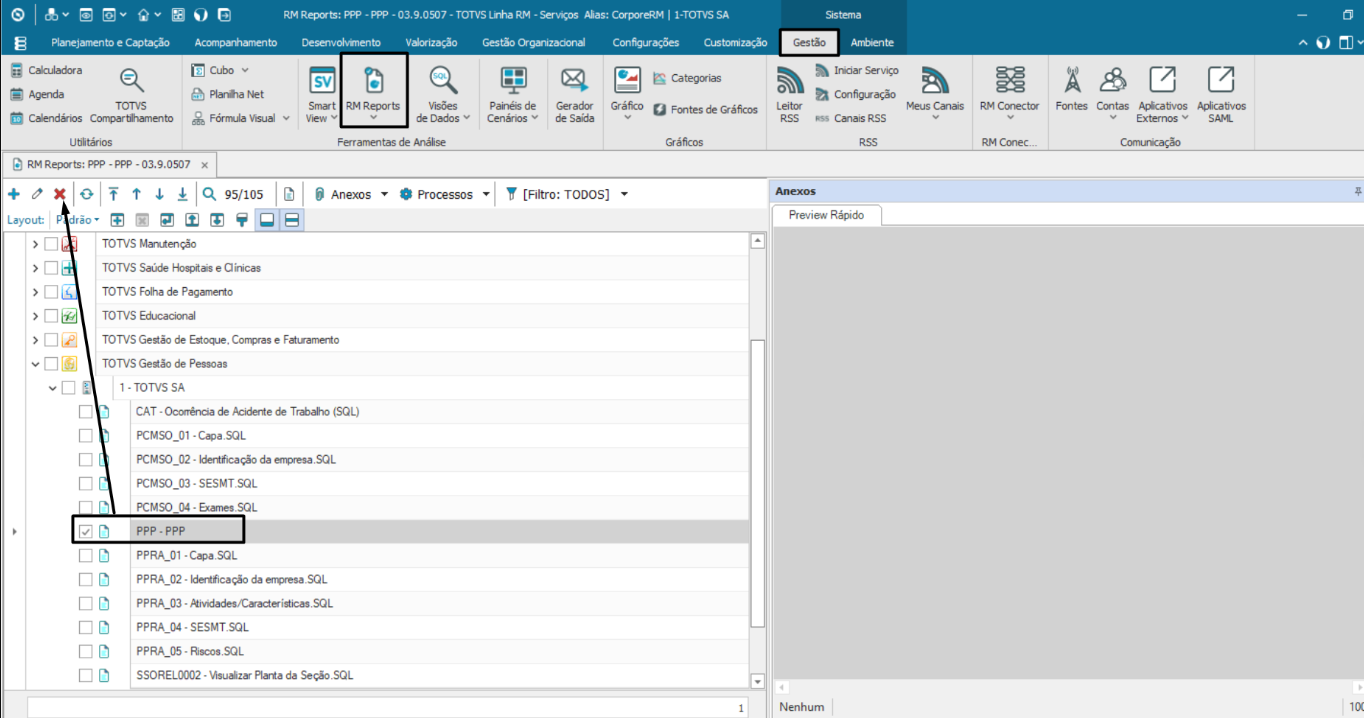
Task: Check the SSOREL0002 report checkbox
Action: click(x=86, y=675)
